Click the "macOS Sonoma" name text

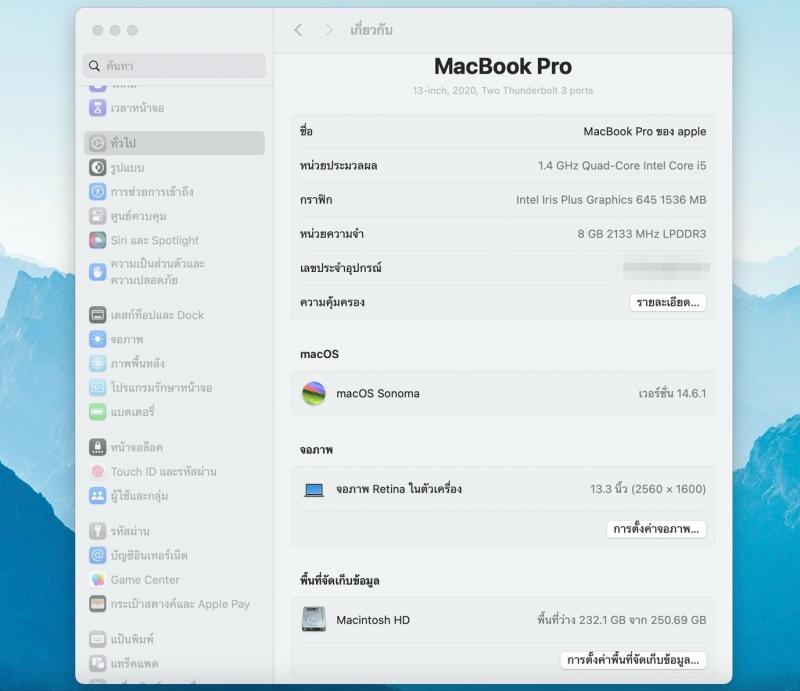click(378, 393)
